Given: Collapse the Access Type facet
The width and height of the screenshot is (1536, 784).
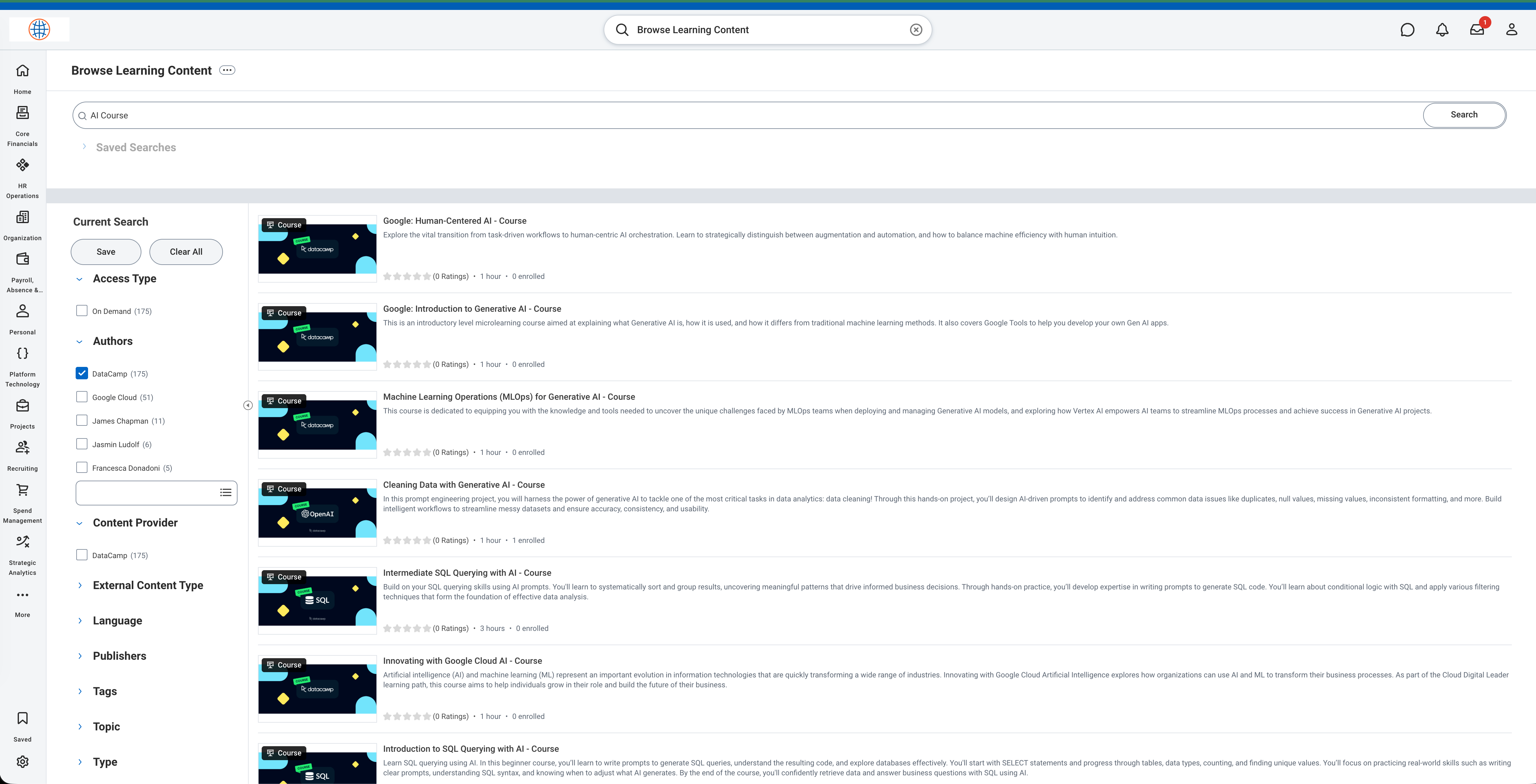Looking at the screenshot, I should 79,279.
